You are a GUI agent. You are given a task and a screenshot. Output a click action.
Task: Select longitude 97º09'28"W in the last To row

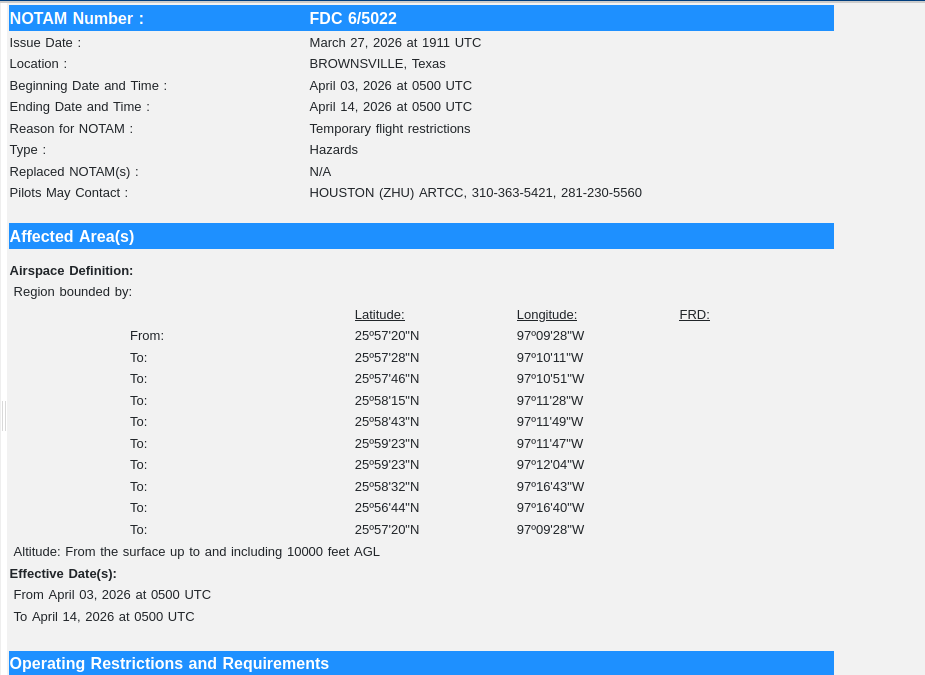click(550, 530)
